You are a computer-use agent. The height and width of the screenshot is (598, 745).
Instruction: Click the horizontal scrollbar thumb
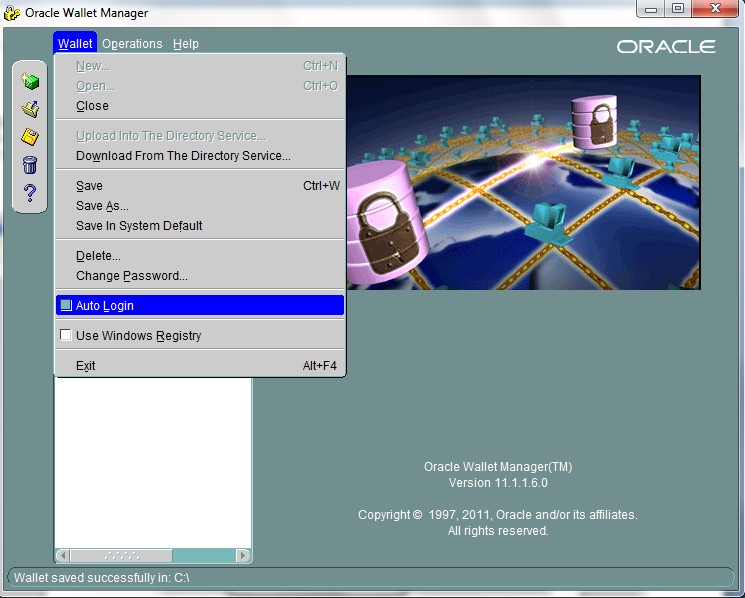121,555
